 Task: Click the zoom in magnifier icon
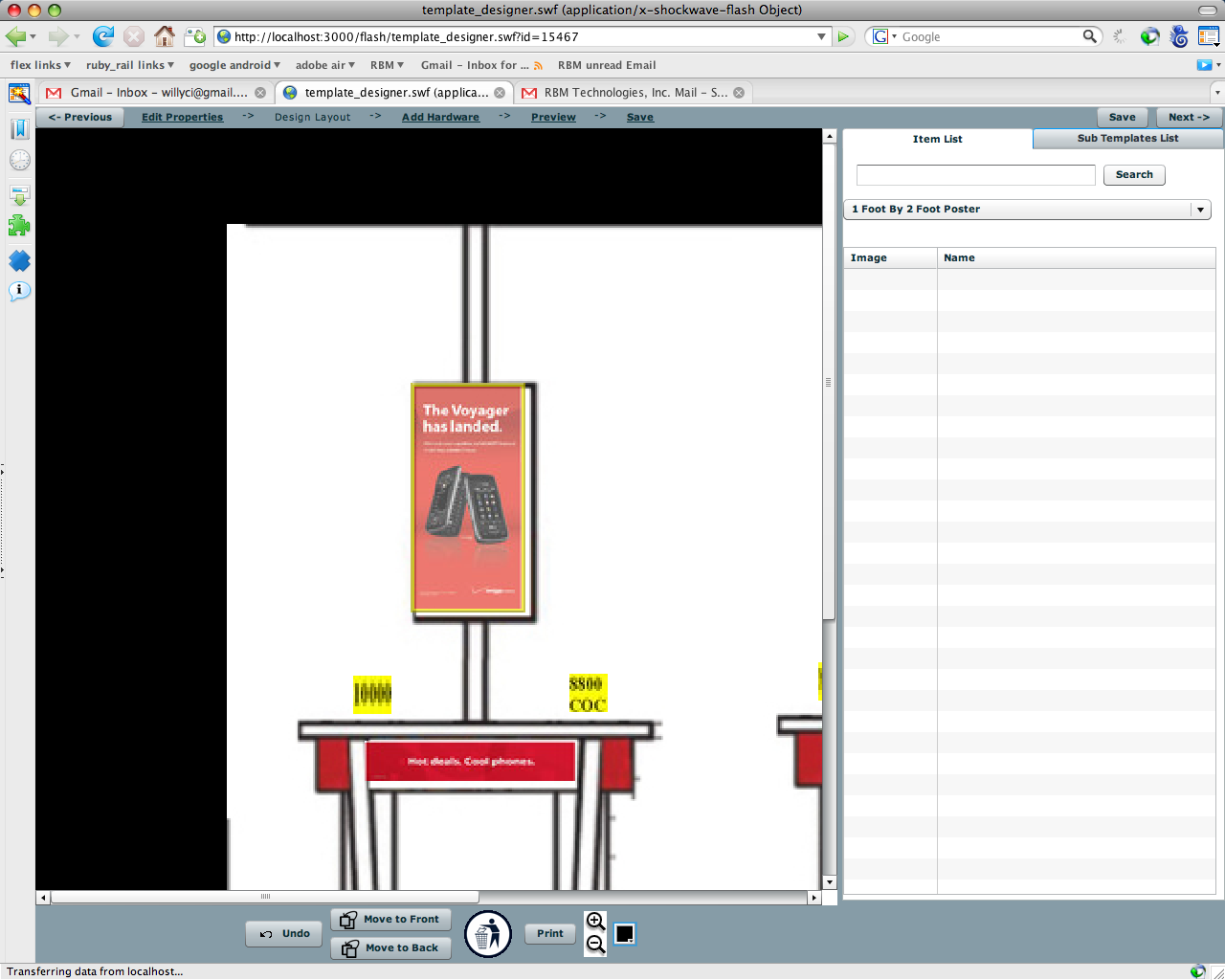pos(595,921)
